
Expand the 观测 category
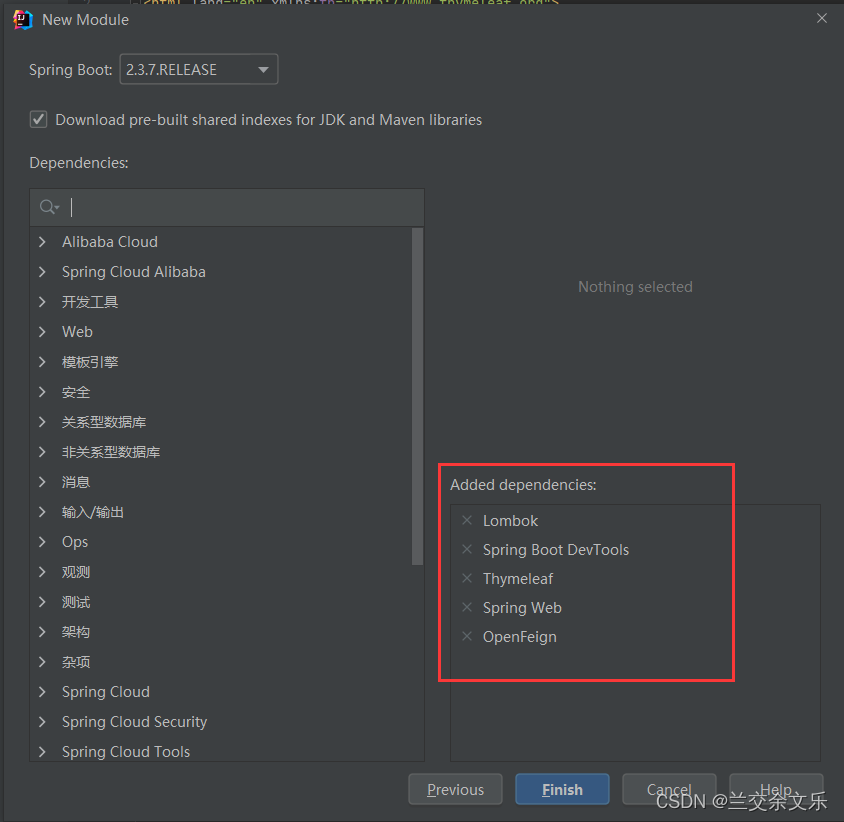(42, 572)
